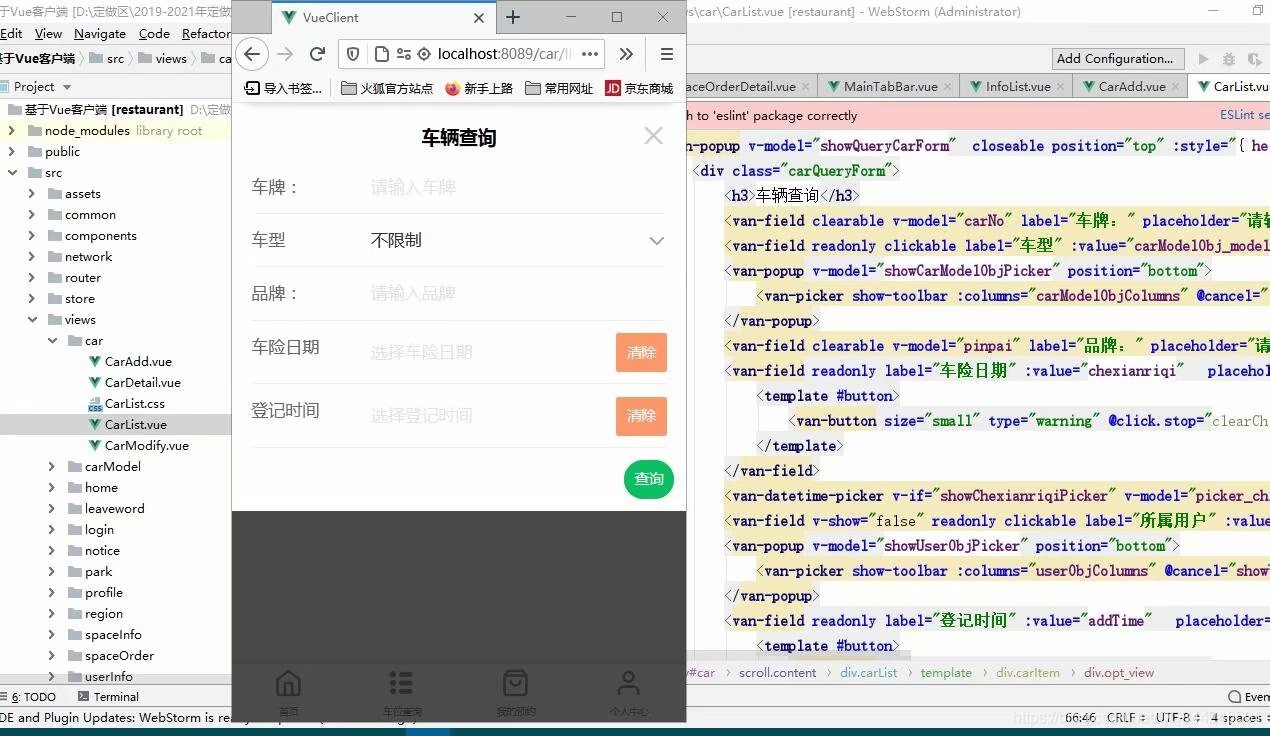Switch to MainTabBar.vue editor tab

point(888,87)
